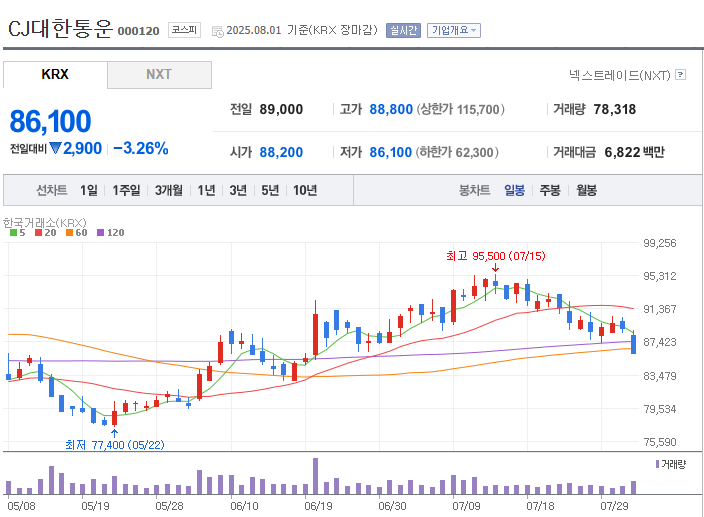Click the NXT help question-mark icon
The width and height of the screenshot is (704, 517).
click(x=681, y=74)
